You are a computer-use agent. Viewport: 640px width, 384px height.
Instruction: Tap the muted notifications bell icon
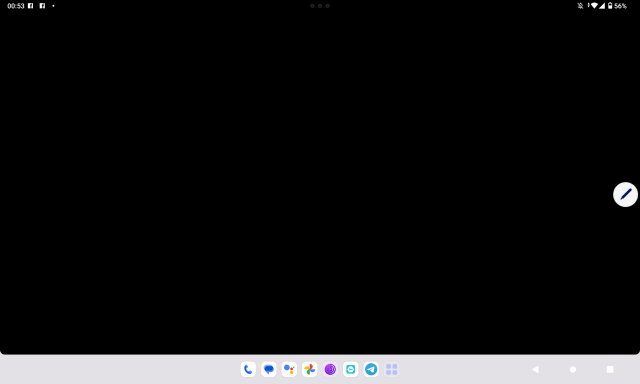point(580,6)
